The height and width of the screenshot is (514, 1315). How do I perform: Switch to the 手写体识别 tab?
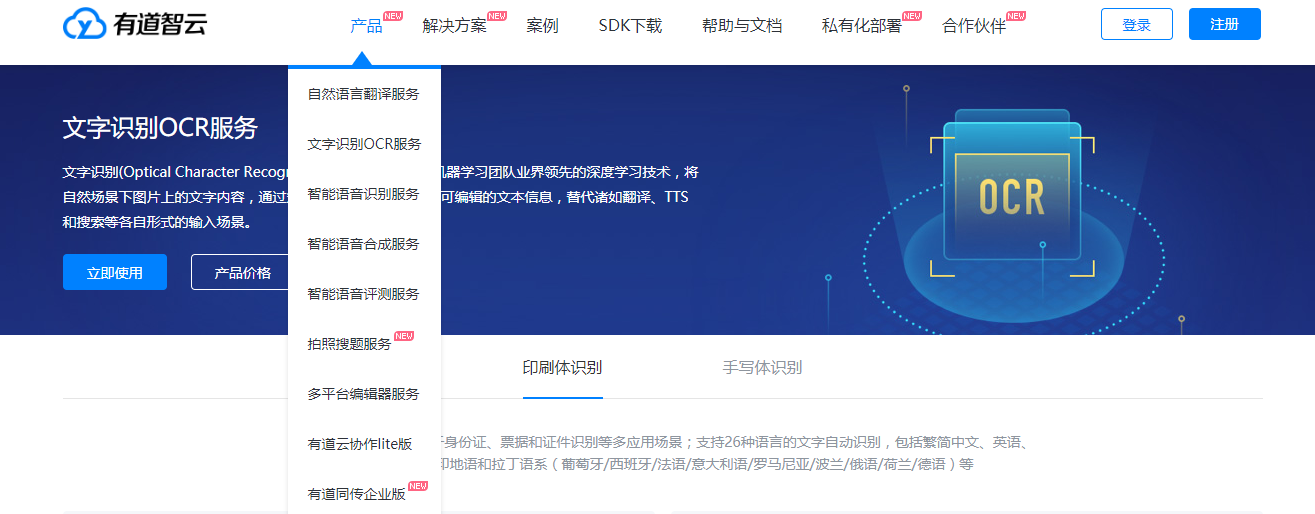pos(762,367)
